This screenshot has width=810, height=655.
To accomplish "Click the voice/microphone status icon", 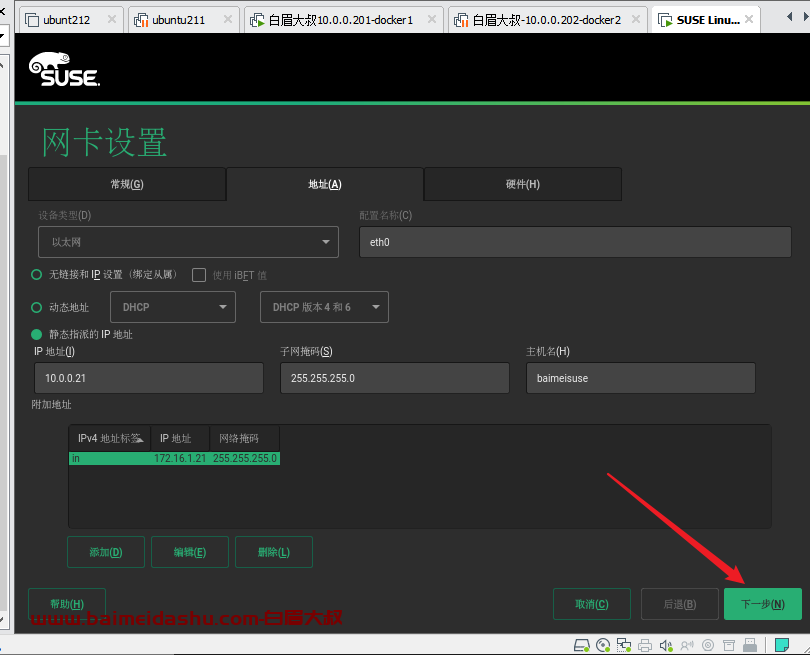I will pos(687,645).
